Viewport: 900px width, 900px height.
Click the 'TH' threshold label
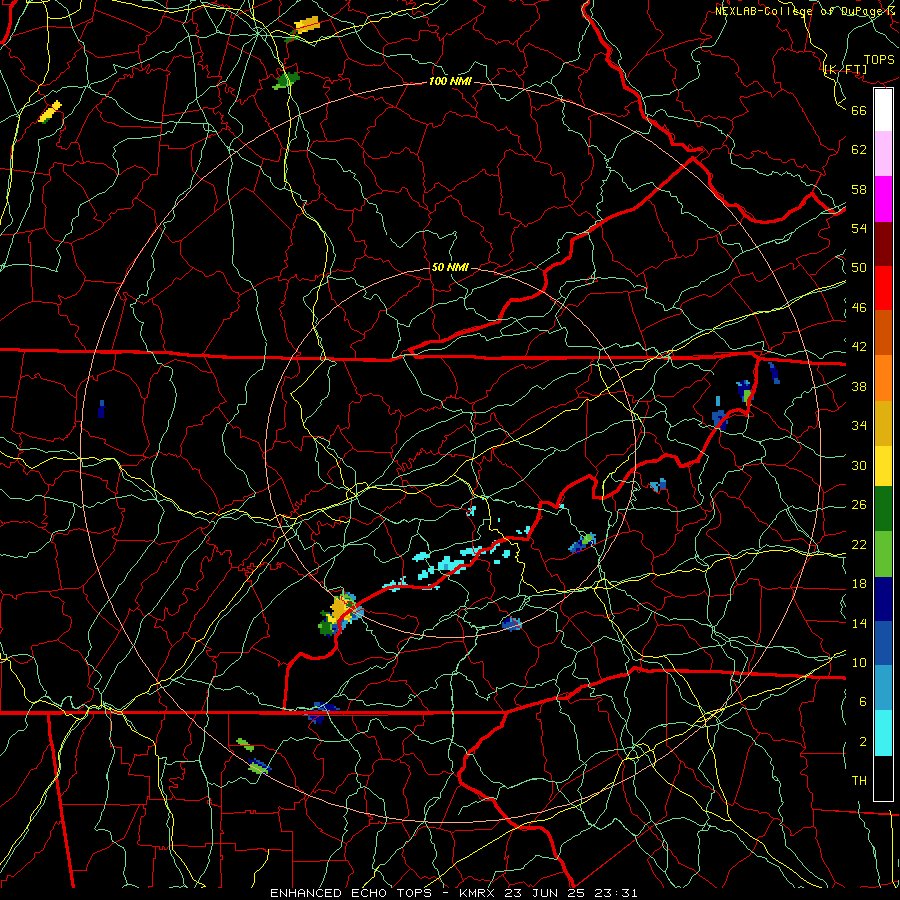859,781
